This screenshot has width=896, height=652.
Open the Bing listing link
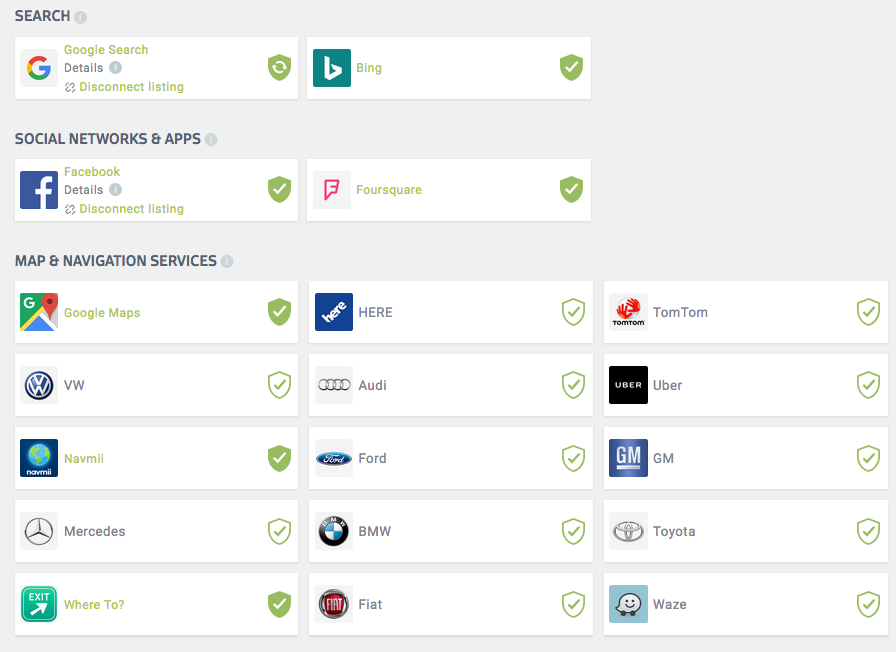point(369,67)
